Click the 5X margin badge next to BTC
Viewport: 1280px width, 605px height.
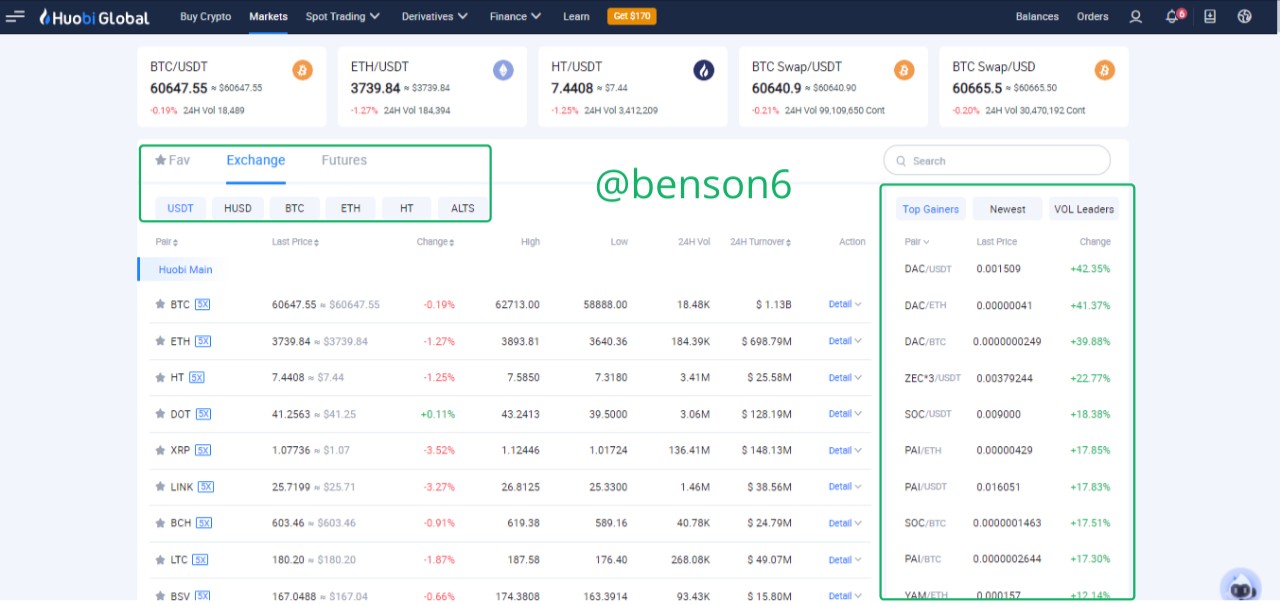point(203,305)
